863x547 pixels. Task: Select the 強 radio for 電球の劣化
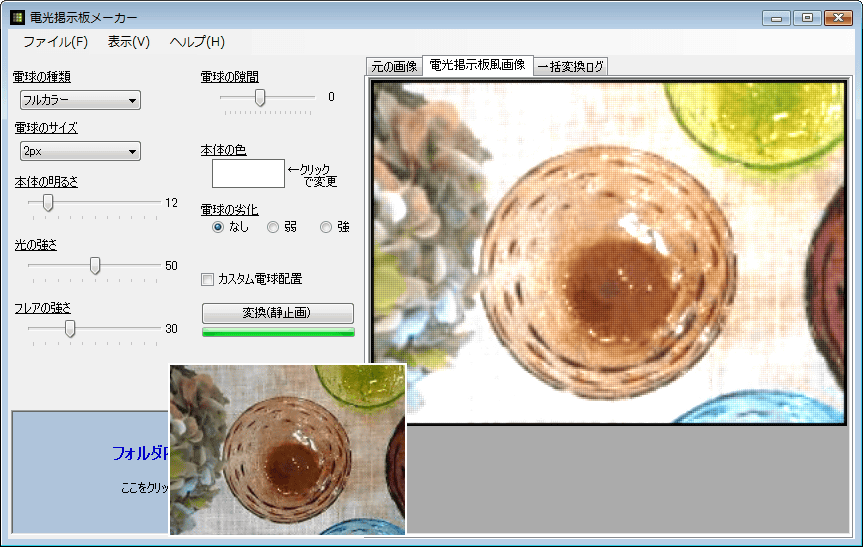326,227
